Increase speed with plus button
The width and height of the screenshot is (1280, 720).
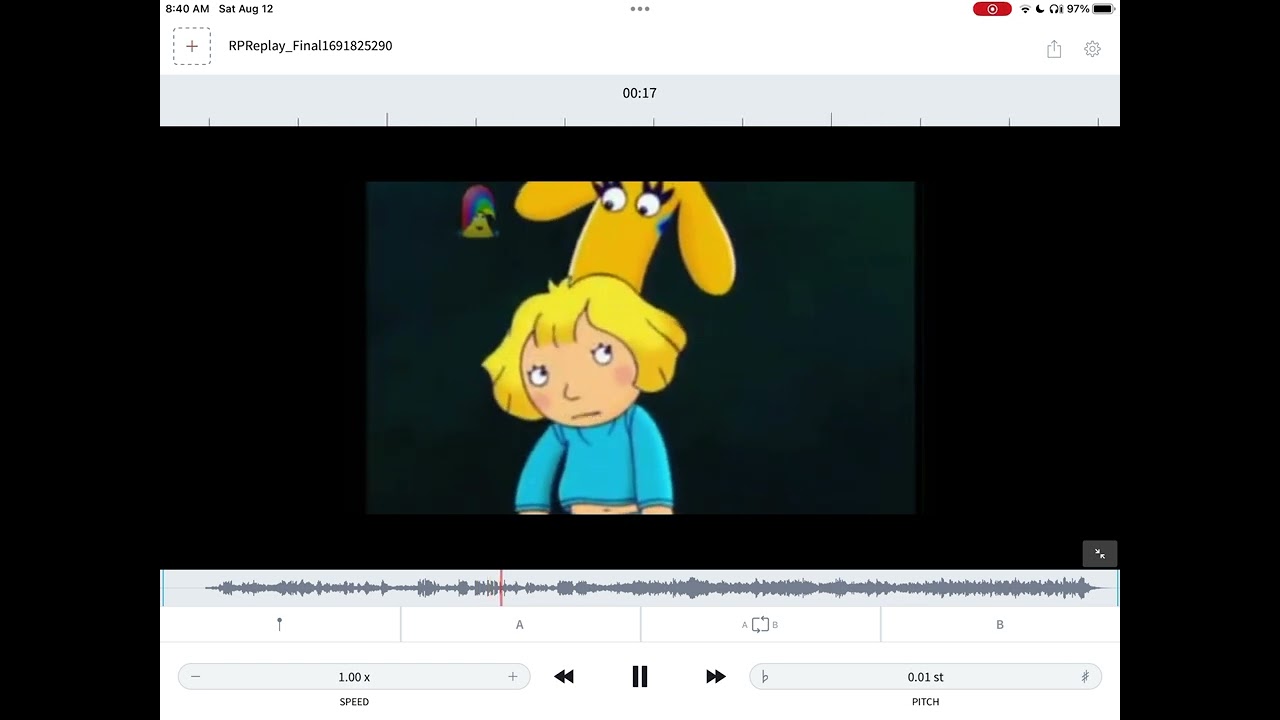(513, 677)
